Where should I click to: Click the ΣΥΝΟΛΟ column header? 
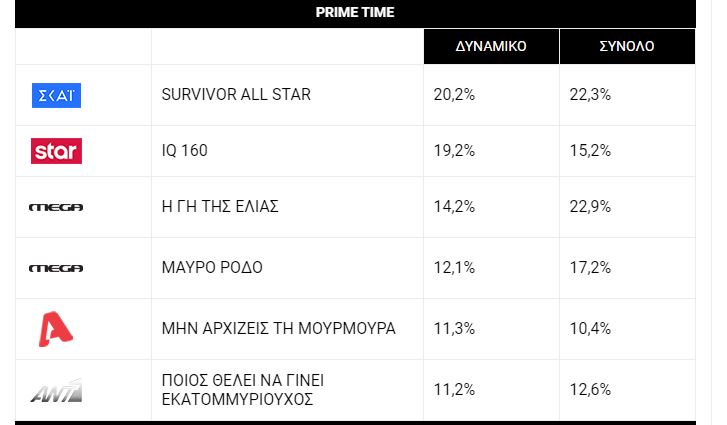click(627, 46)
